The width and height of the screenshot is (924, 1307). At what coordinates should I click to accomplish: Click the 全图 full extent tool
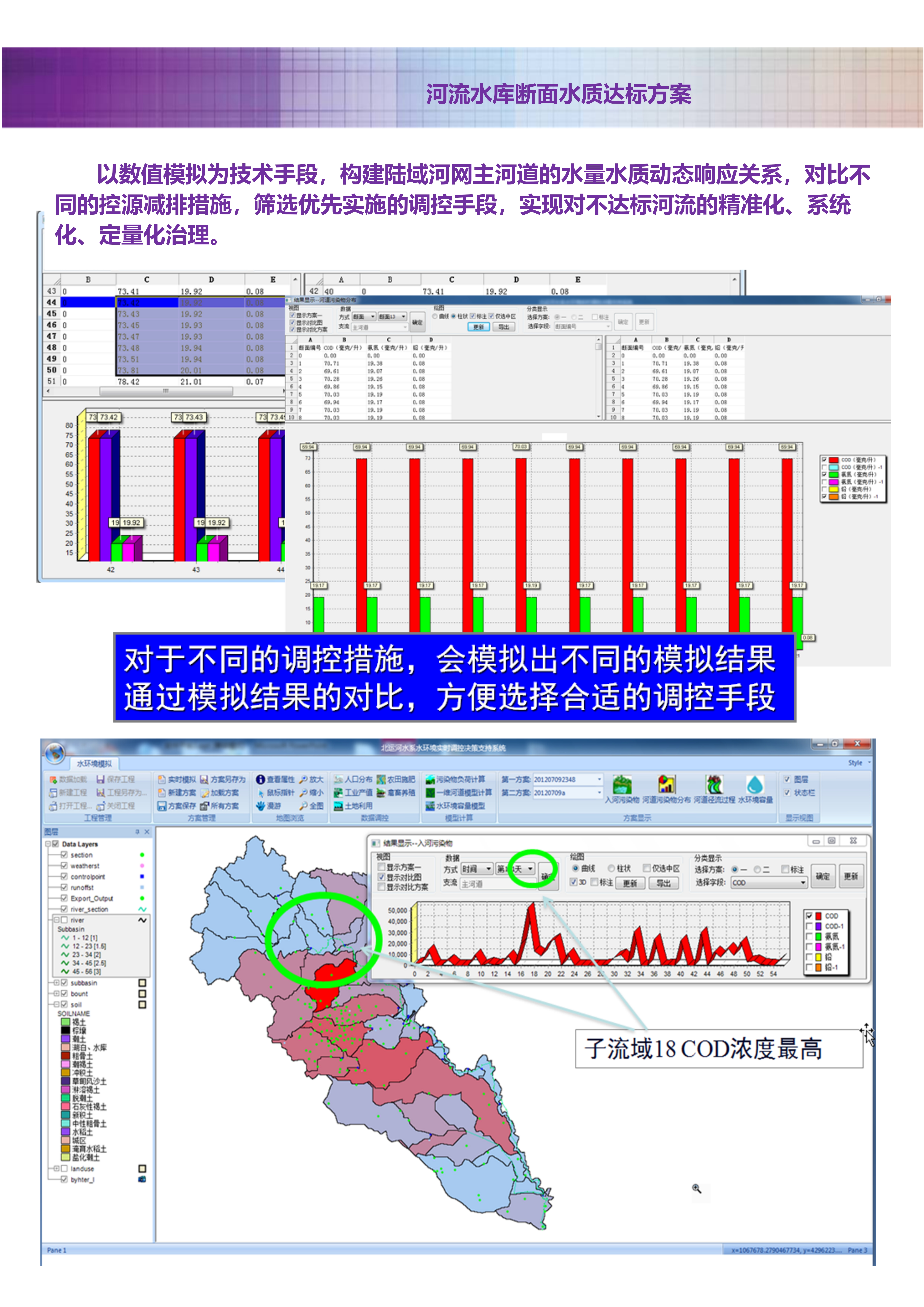(311, 806)
